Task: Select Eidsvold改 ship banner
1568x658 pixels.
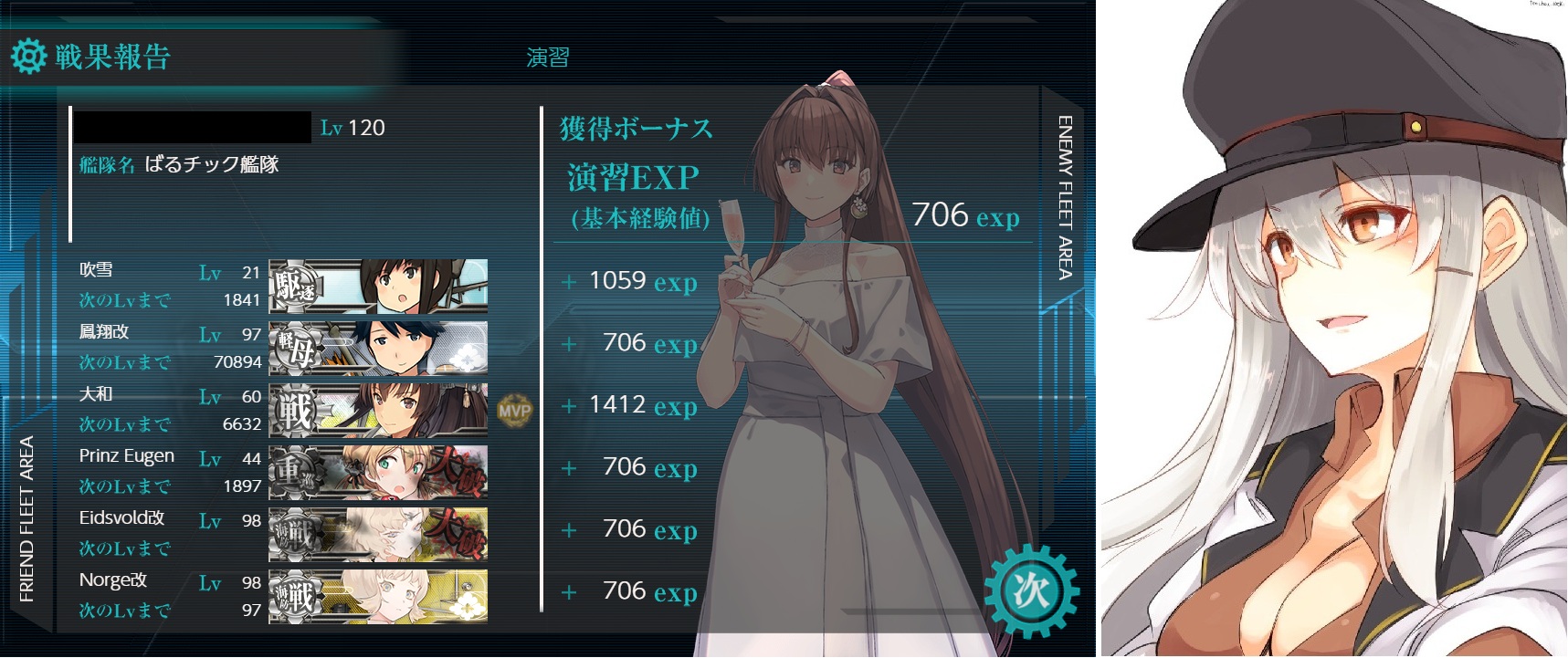Action: click(378, 534)
